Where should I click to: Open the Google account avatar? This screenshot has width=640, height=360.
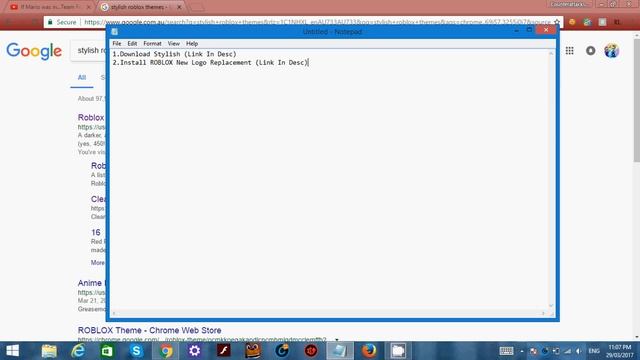pos(611,51)
